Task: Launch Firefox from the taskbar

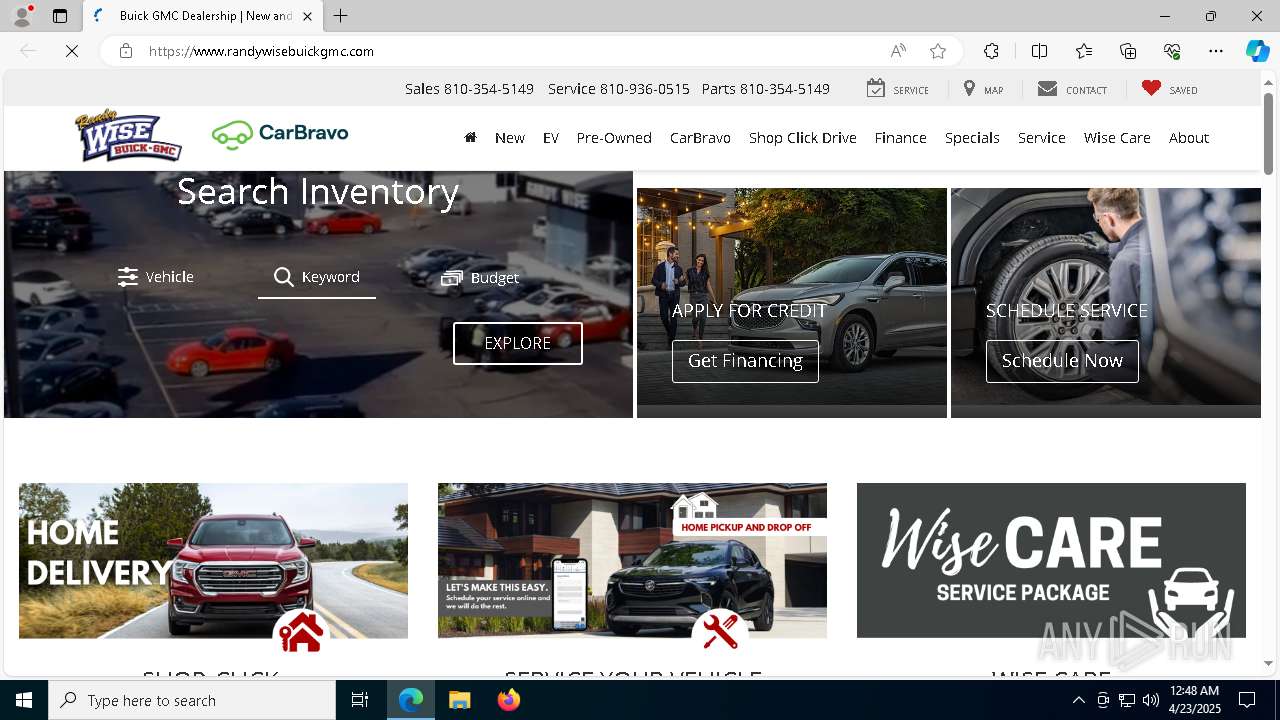Action: tap(509, 700)
